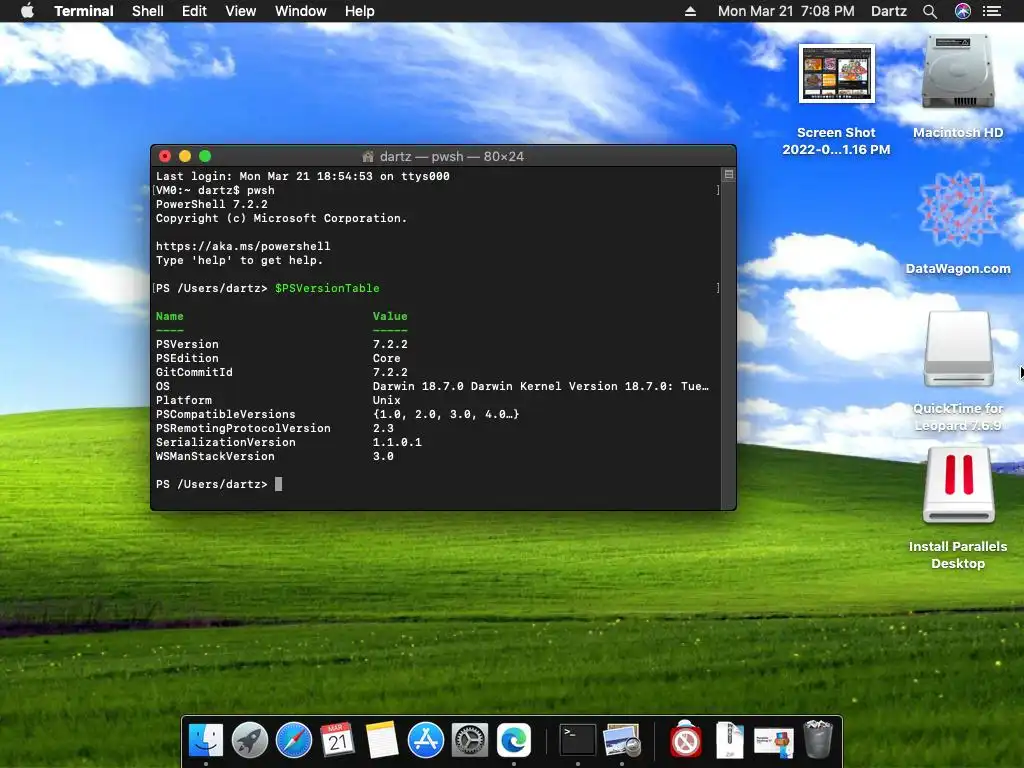The height and width of the screenshot is (768, 1024).
Task: Open System Preferences gear in Dock
Action: 470,740
